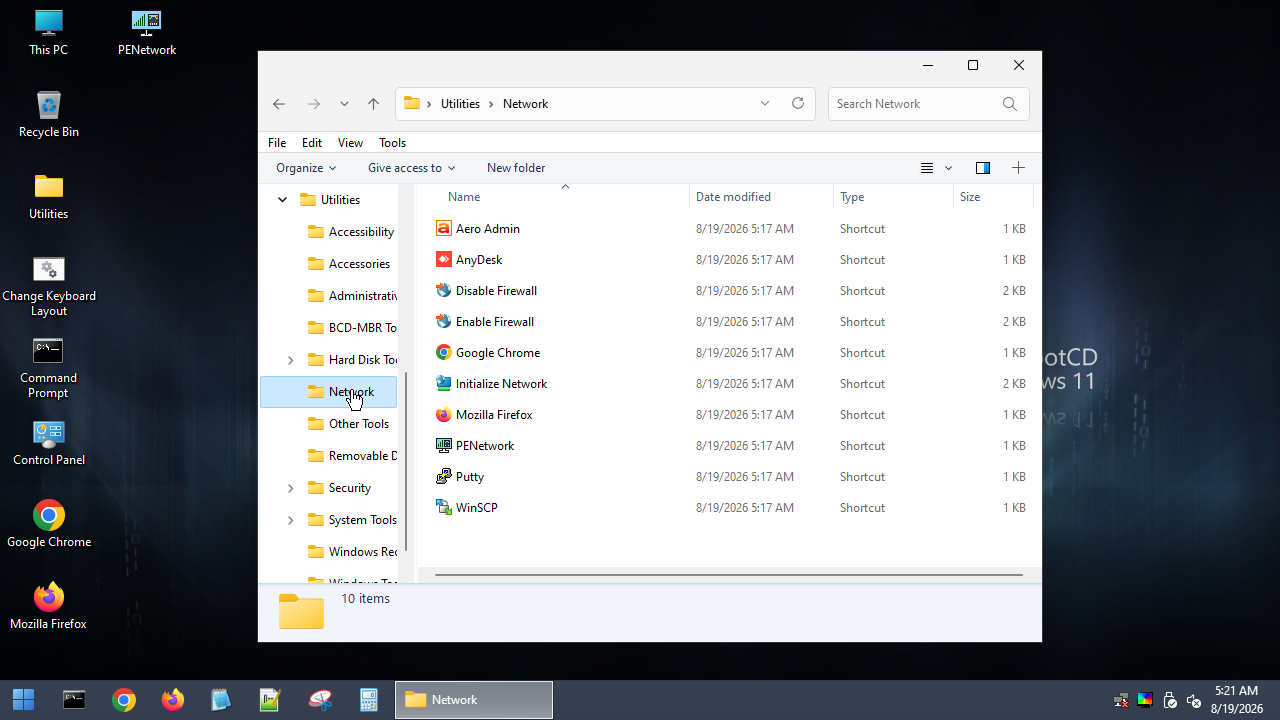Open the recent locations dropdown arrow
Viewport: 1280px width, 720px height.
344,104
